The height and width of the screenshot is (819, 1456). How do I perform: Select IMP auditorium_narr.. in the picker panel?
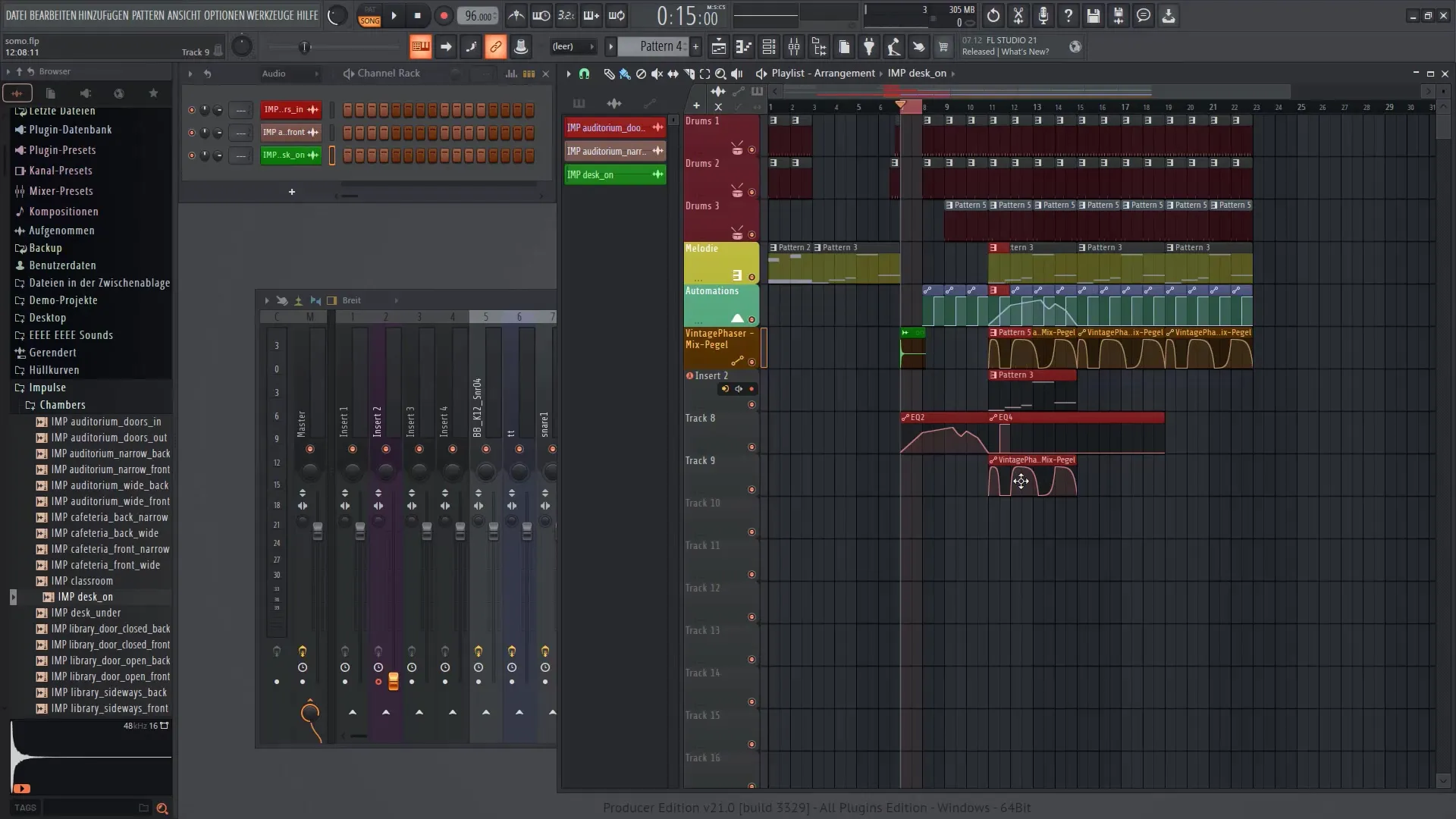pyautogui.click(x=615, y=151)
